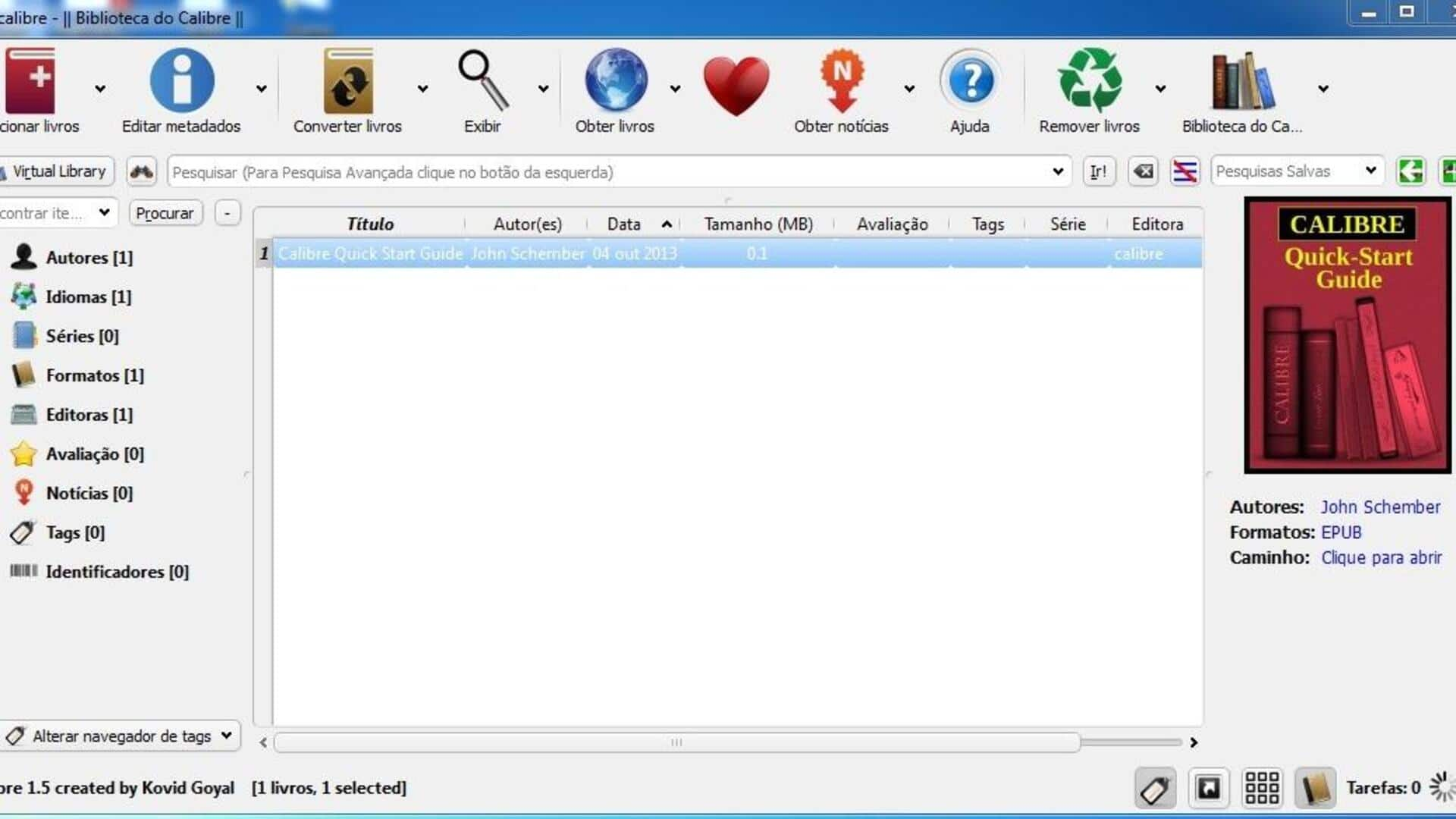Click the Exibir magnifier icon
Screen dimensions: 1456x819
coord(483,80)
